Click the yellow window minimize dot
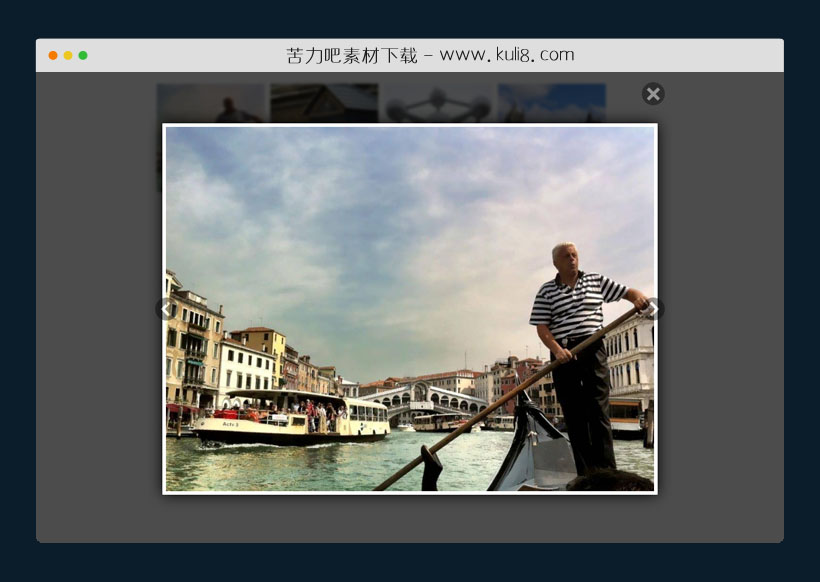 coord(68,55)
